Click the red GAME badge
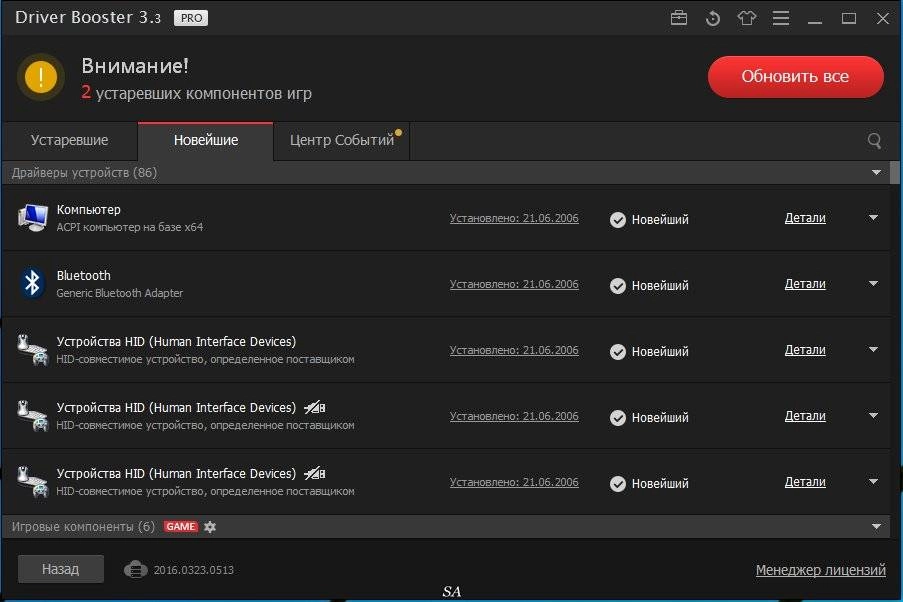 (181, 527)
